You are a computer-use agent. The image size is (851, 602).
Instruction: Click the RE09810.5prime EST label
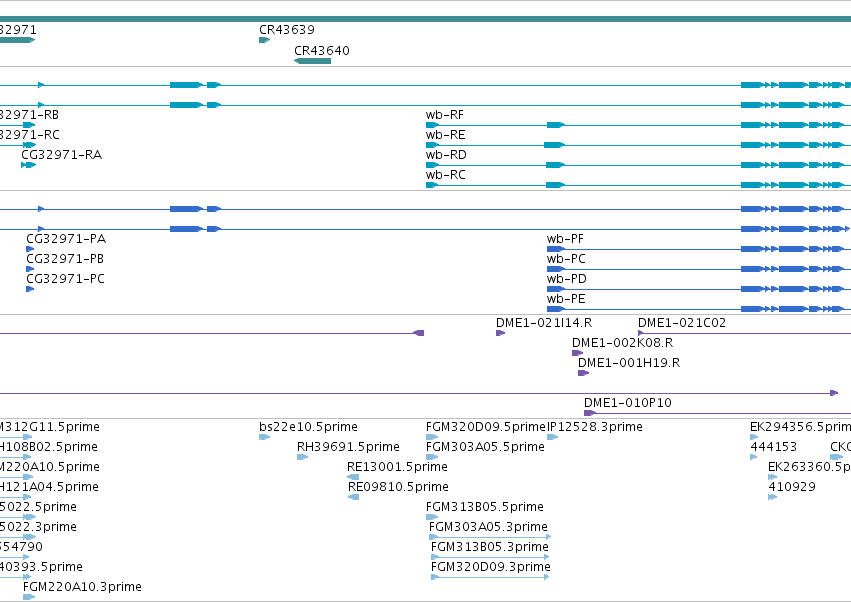click(x=398, y=487)
